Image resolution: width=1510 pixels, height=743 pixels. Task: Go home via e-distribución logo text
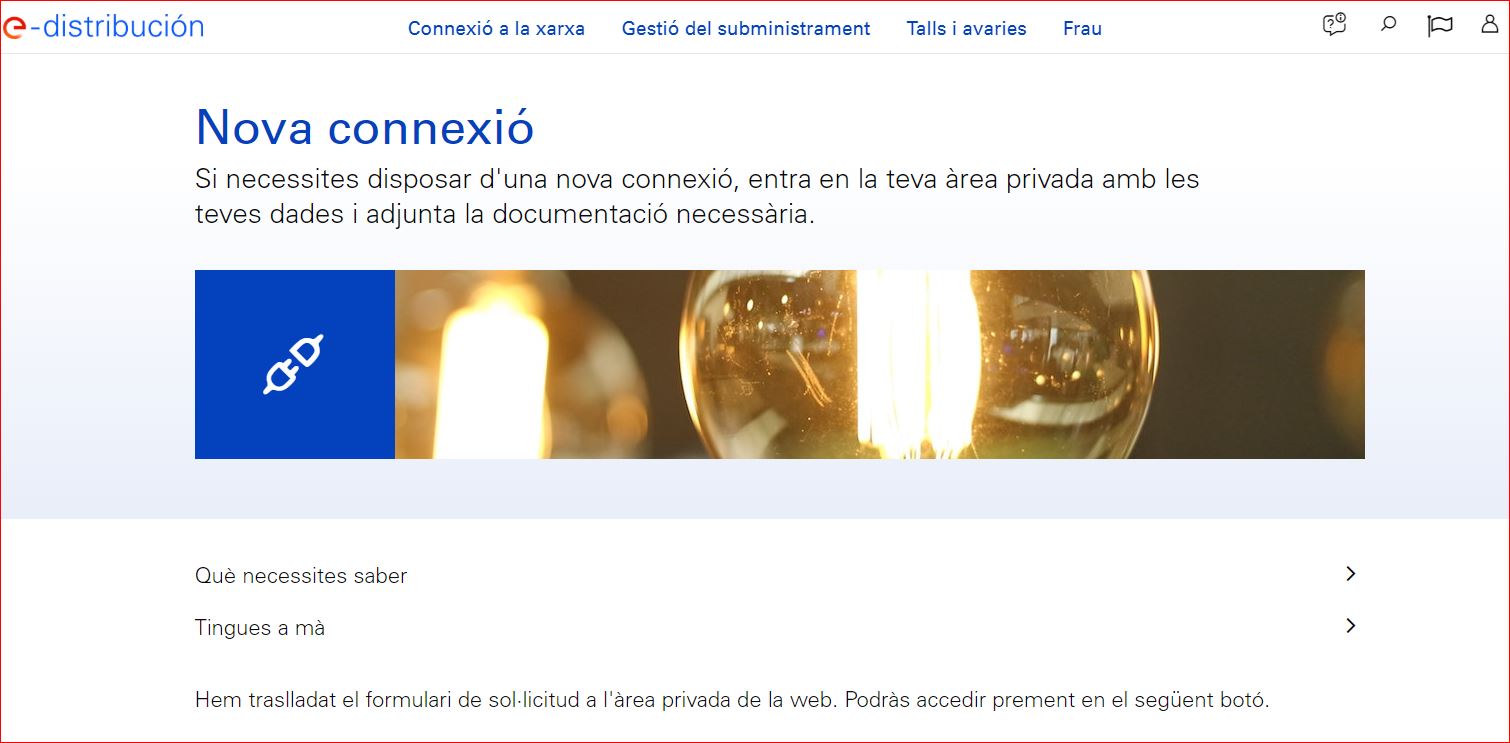[x=116, y=26]
